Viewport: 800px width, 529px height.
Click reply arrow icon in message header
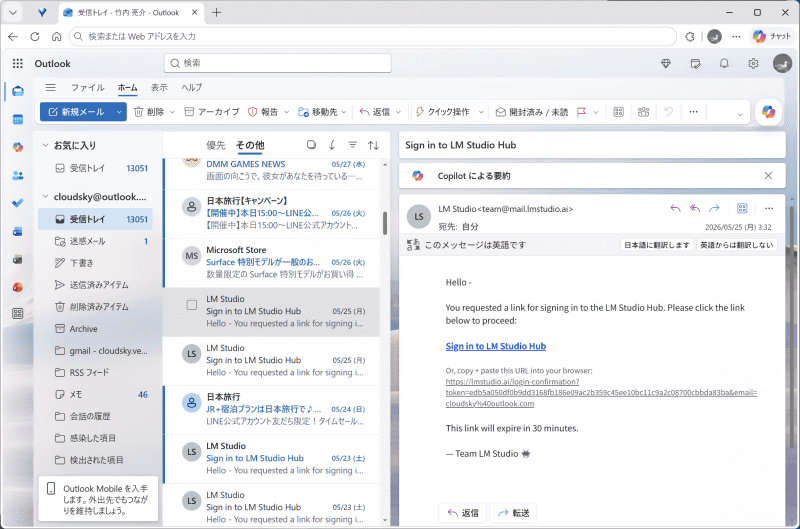675,208
